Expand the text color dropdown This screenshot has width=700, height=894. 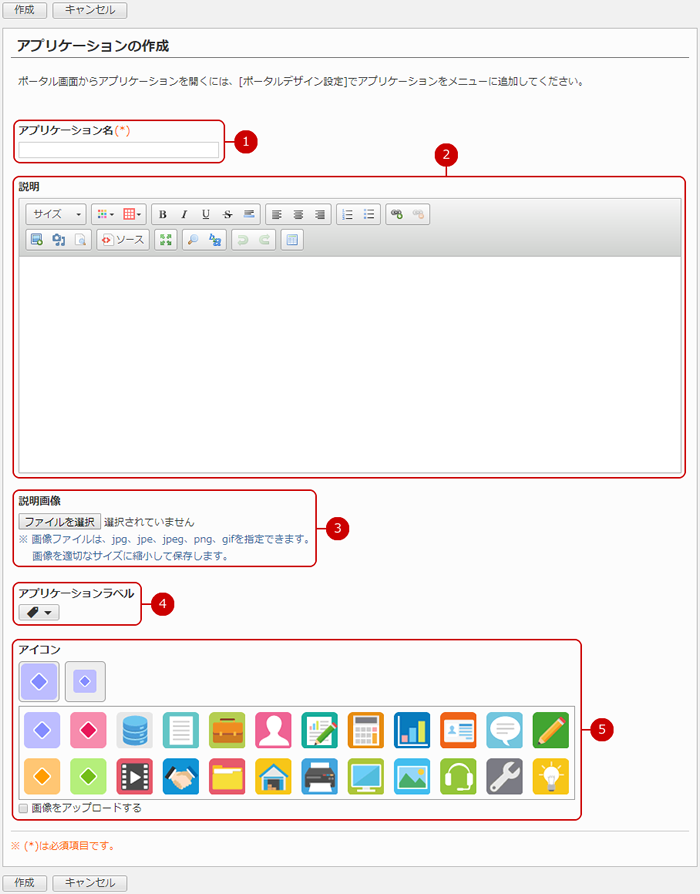click(x=104, y=214)
